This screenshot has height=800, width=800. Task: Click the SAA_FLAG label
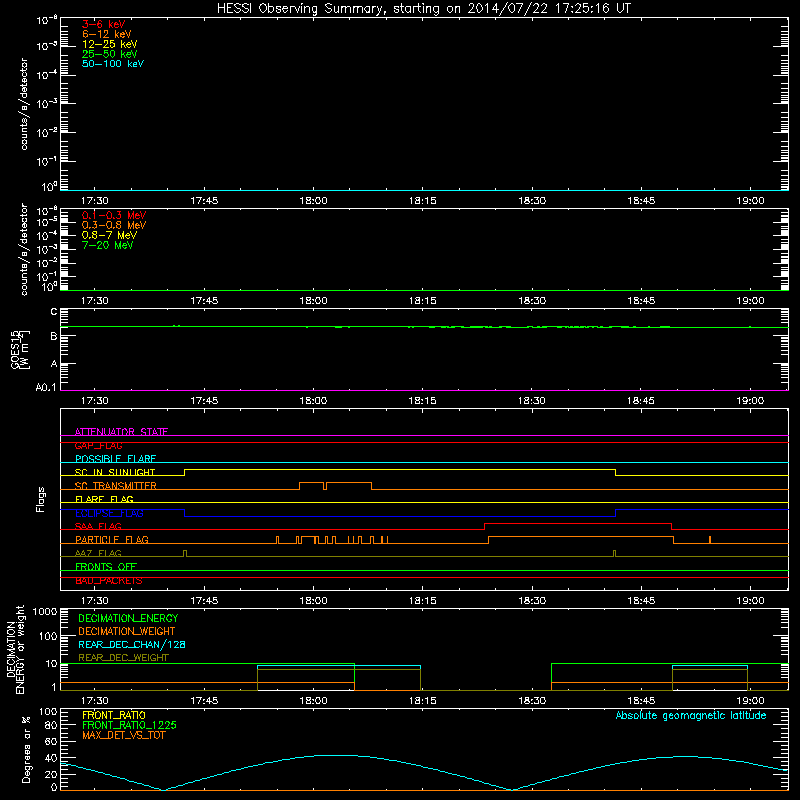tap(98, 526)
